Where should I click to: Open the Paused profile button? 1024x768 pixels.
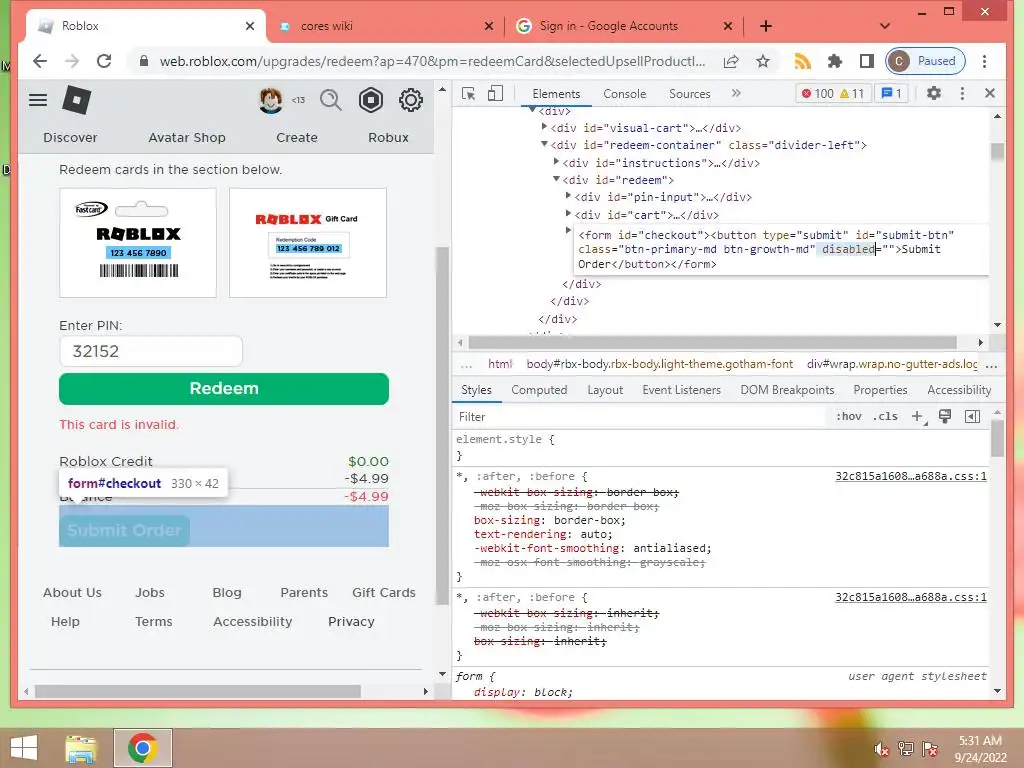point(925,61)
